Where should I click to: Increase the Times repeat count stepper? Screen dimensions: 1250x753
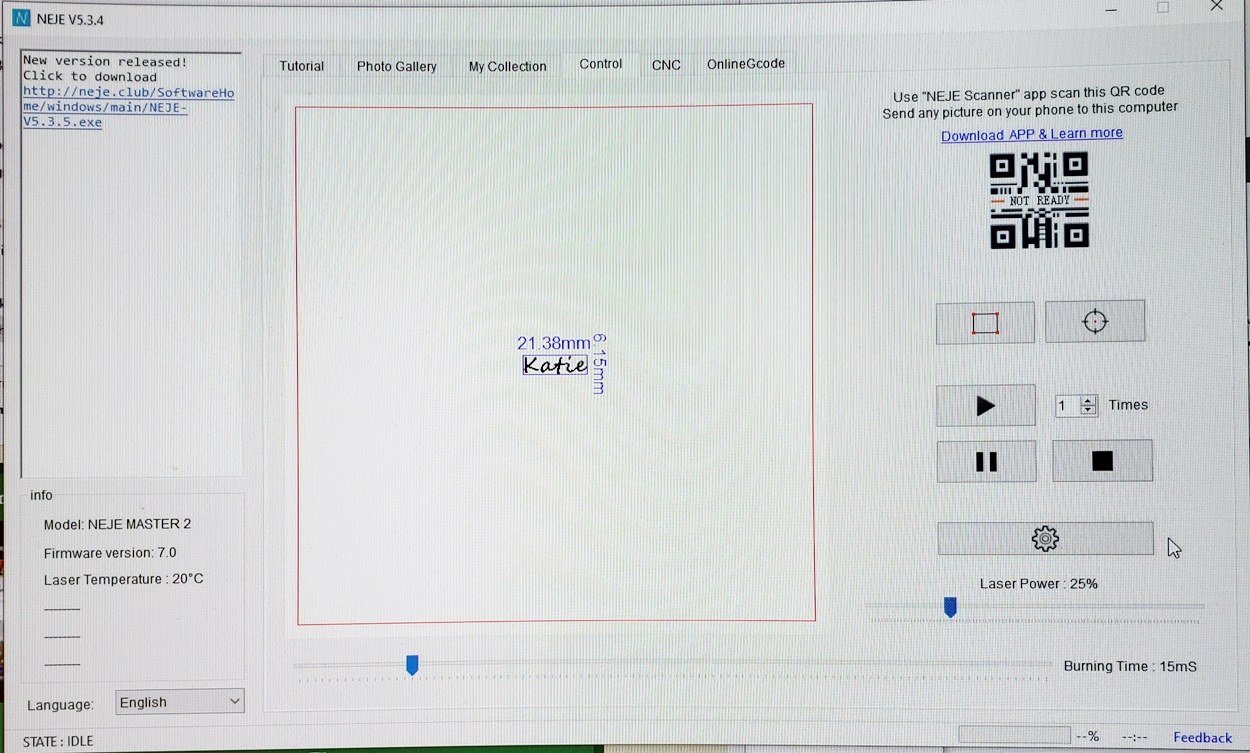pyautogui.click(x=1089, y=400)
